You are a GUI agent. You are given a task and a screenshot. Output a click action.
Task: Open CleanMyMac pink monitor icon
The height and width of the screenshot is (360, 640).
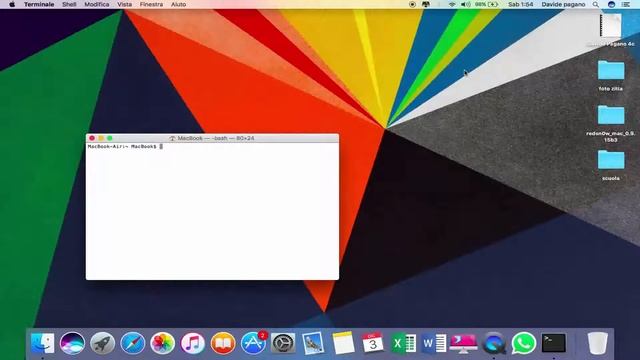(463, 343)
